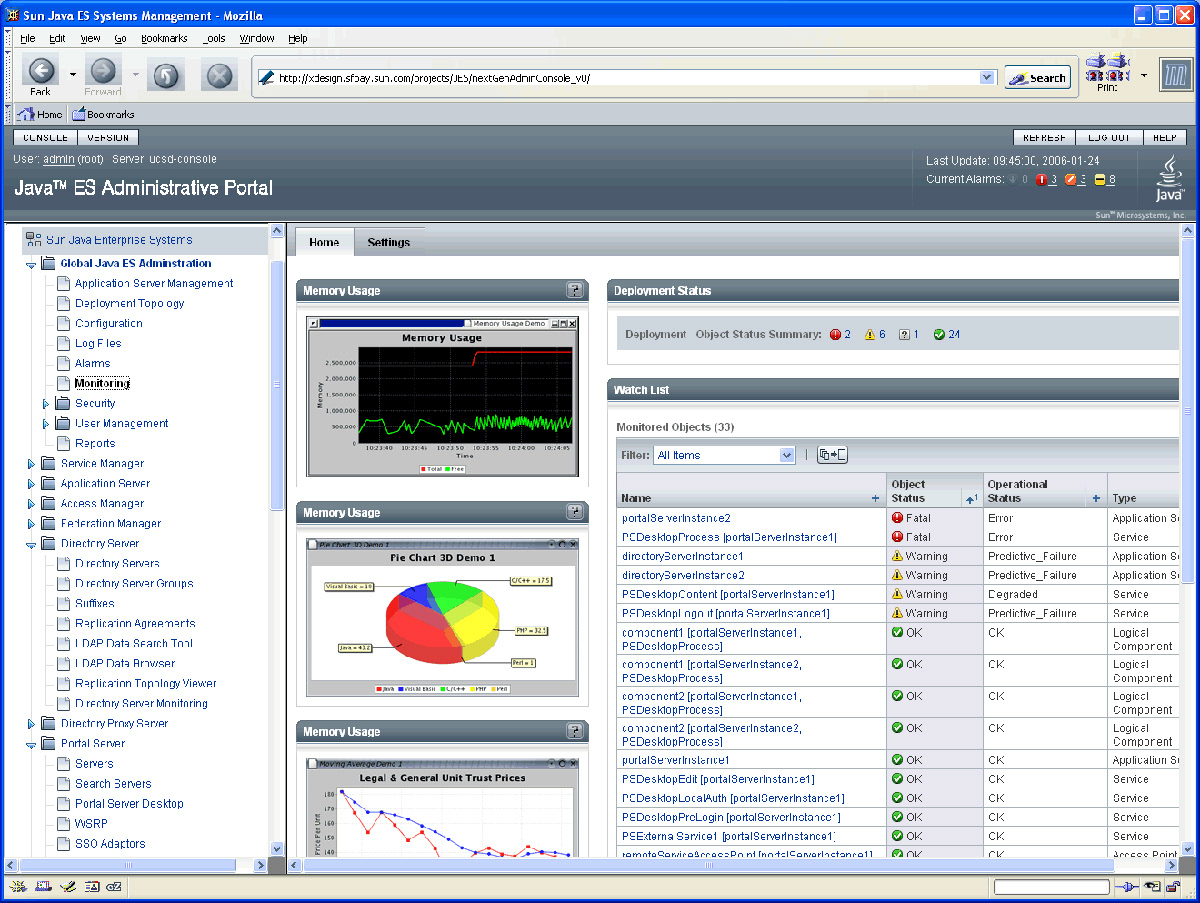Image resolution: width=1200 pixels, height=903 pixels.
Task: Open the Print button dropdown arrow
Action: click(x=1143, y=75)
